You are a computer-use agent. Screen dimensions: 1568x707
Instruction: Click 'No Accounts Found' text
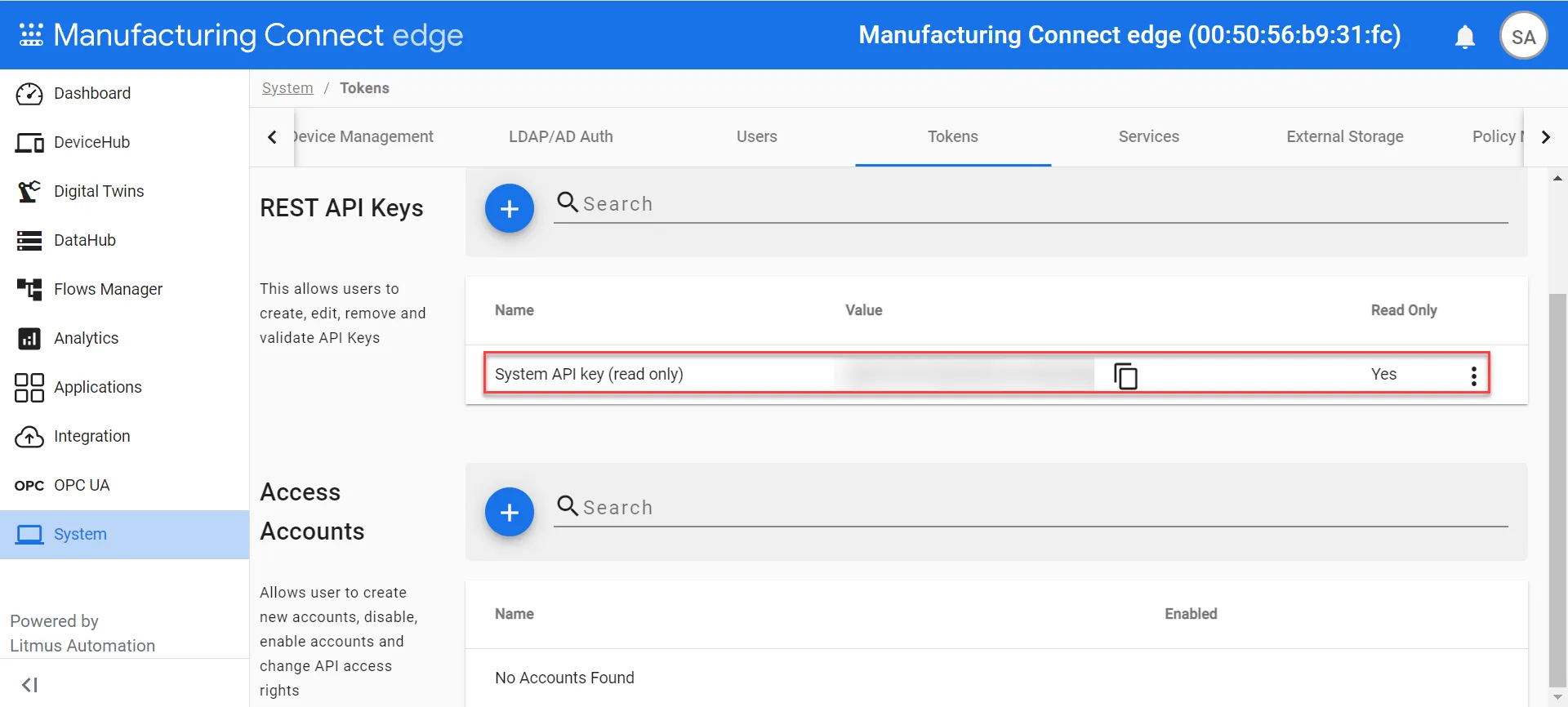564,678
